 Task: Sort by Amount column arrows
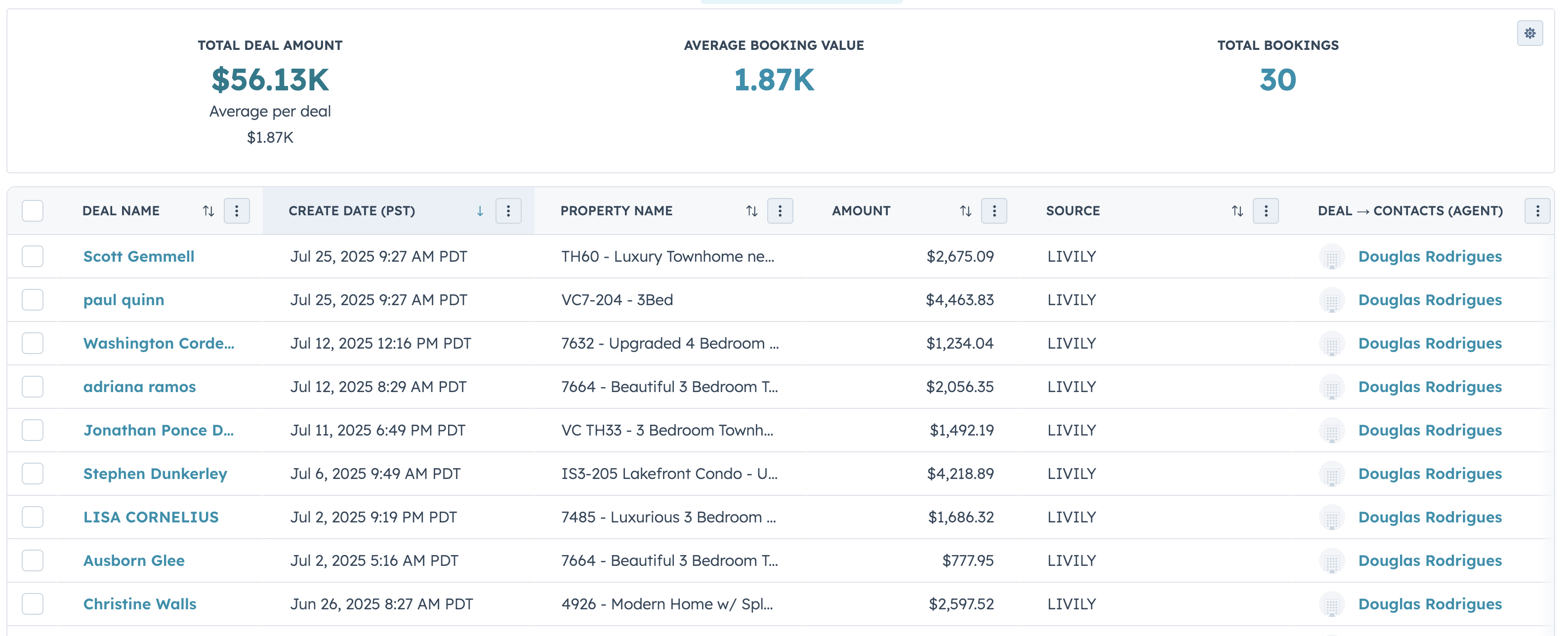tap(965, 210)
